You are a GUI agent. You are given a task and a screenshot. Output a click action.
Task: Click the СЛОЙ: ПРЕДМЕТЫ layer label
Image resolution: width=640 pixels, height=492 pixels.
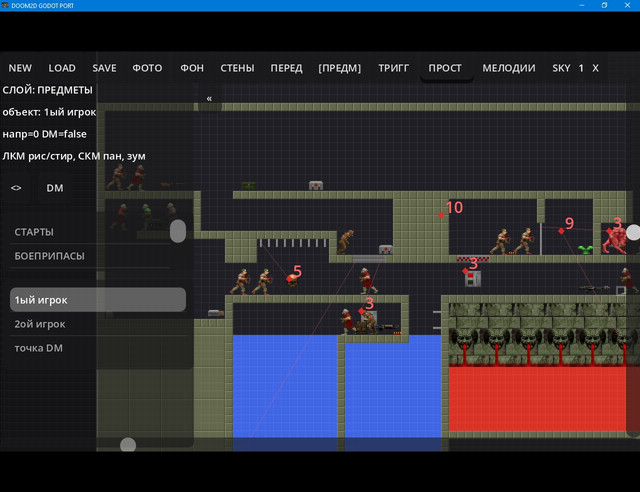click(x=47, y=90)
